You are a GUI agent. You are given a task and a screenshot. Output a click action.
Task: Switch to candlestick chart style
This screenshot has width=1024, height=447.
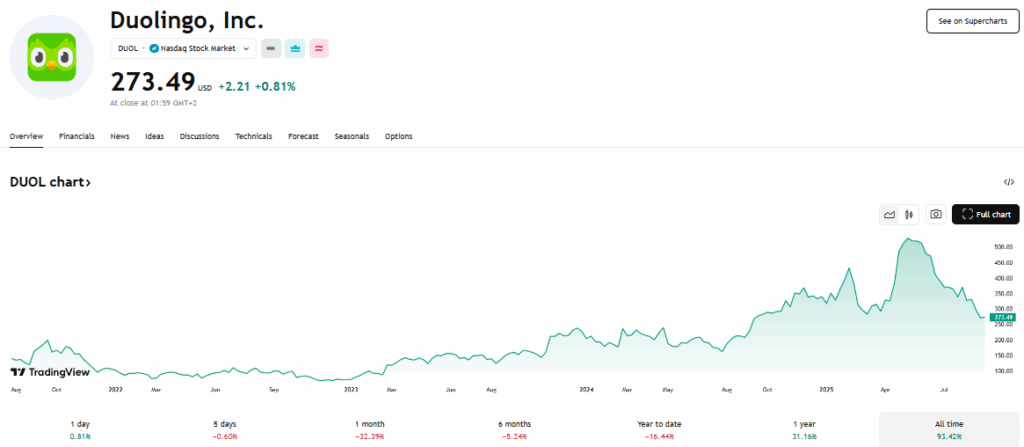[x=908, y=214]
